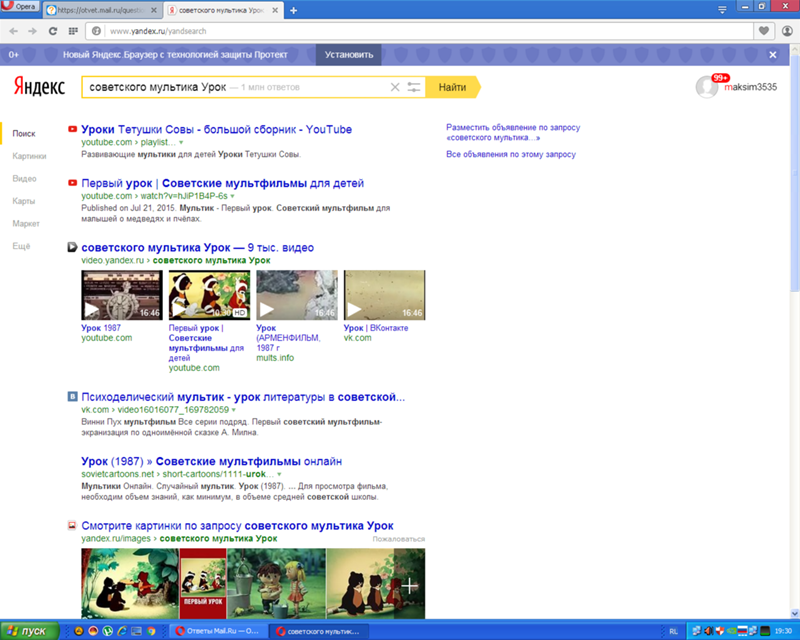This screenshot has height=640, width=800.
Task: Open Первый урок Советские мультфильмы result
Action: pyautogui.click(x=222, y=183)
